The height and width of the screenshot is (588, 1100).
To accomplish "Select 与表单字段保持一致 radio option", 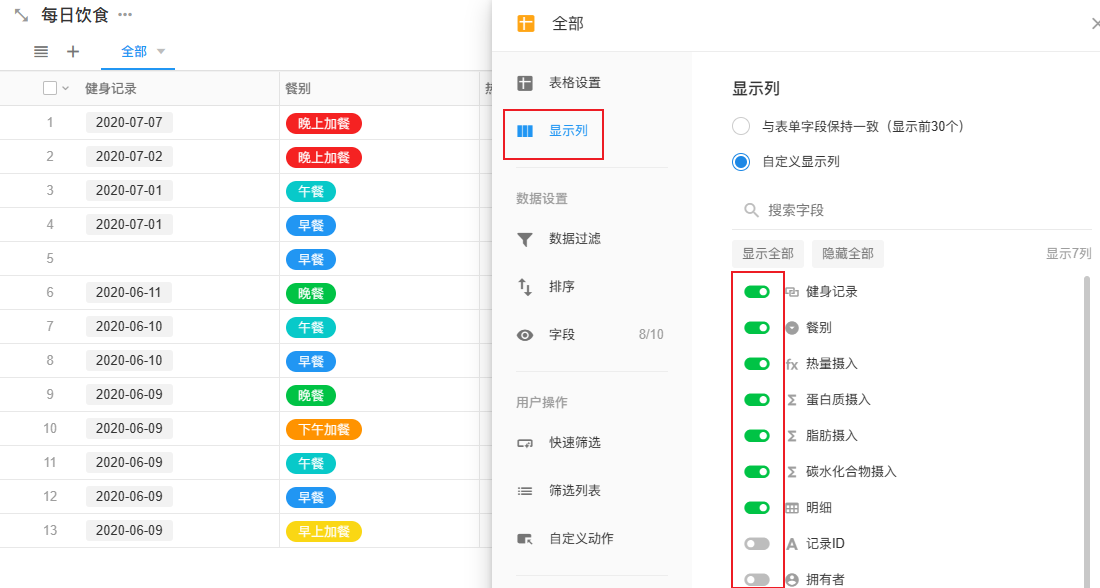I will [741, 126].
